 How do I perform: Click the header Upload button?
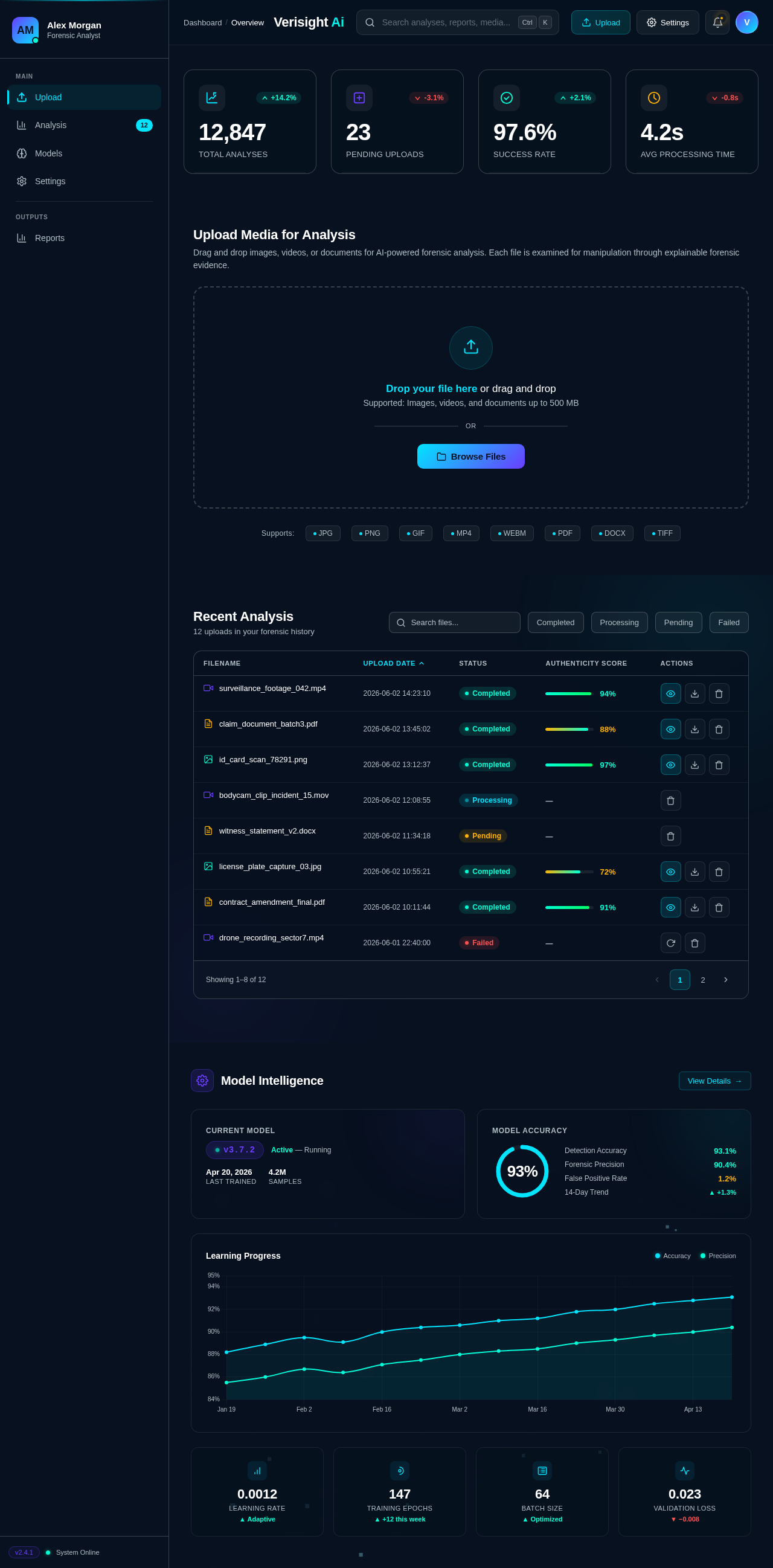click(600, 22)
